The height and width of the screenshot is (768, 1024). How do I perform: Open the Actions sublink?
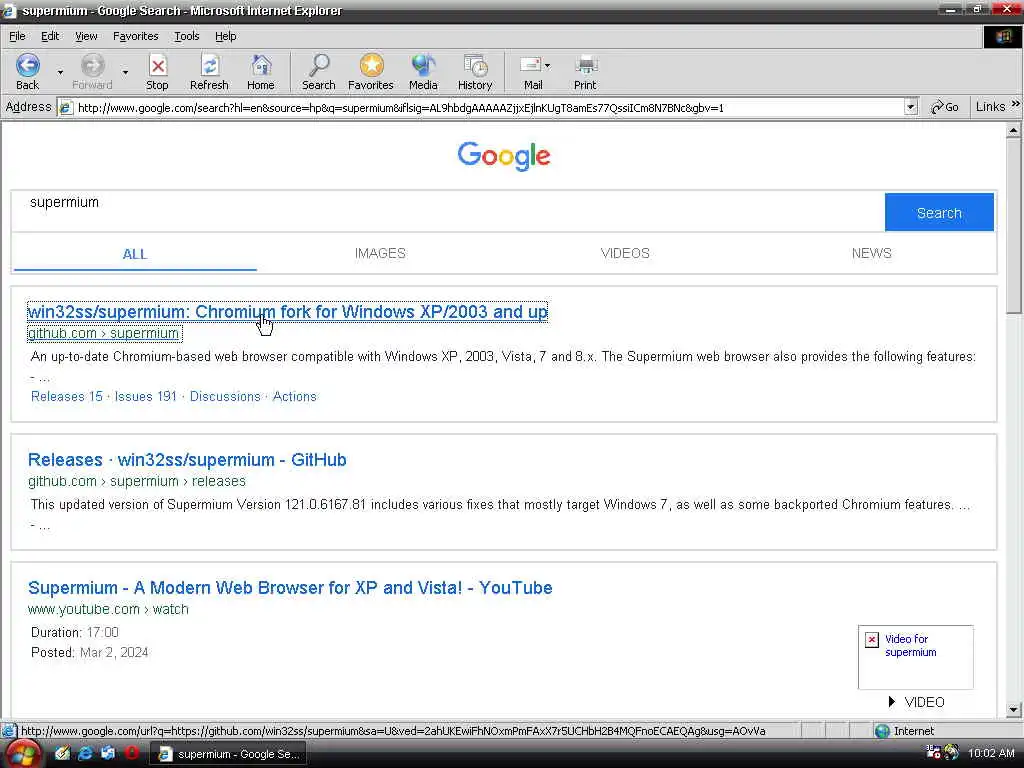point(295,396)
